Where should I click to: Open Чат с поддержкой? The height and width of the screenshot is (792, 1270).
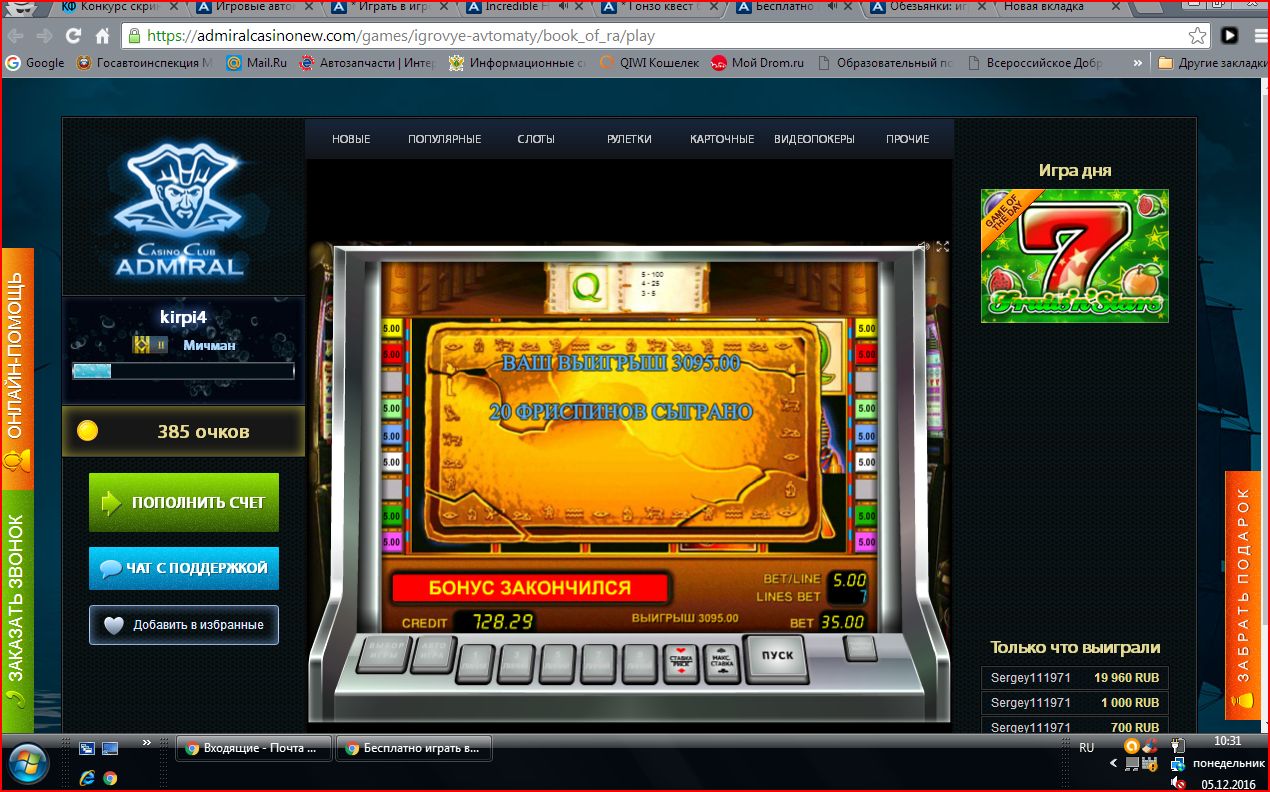click(x=184, y=568)
